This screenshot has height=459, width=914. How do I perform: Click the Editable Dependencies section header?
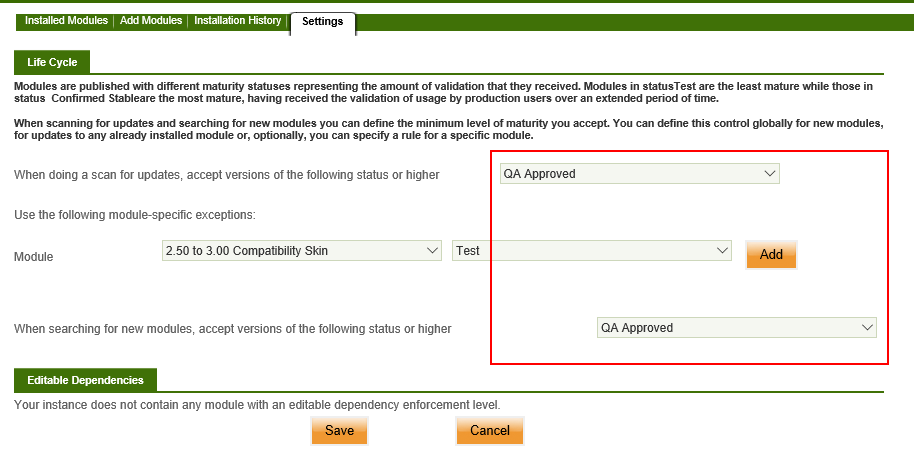(x=85, y=380)
